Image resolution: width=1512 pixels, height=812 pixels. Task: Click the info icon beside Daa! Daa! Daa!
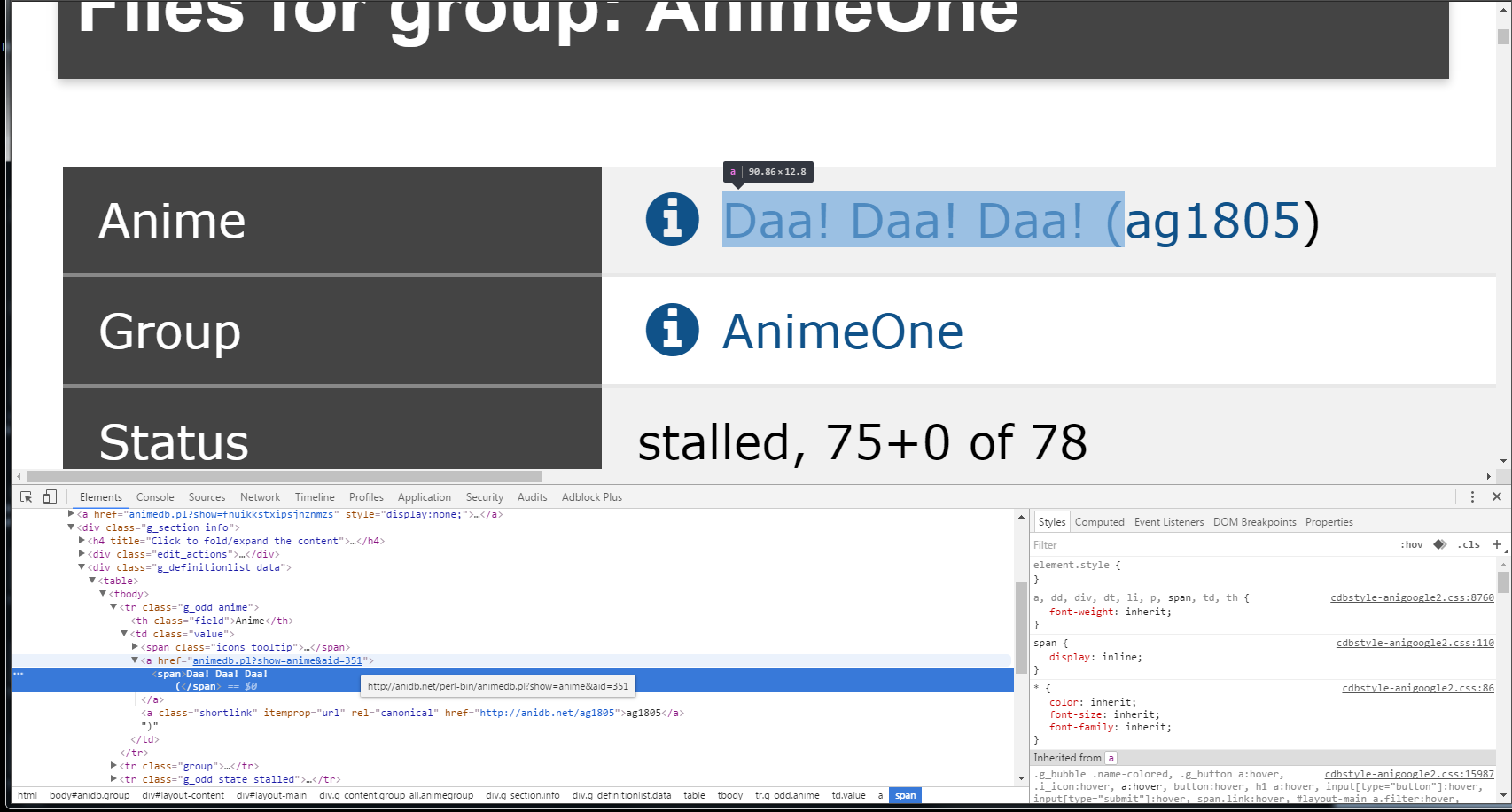click(x=672, y=219)
